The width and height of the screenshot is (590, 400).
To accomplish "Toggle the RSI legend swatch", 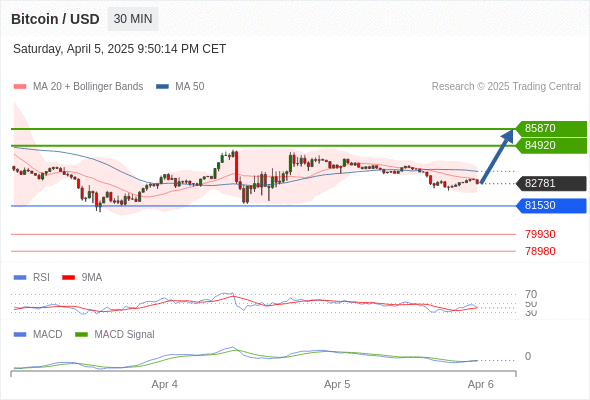I will (20, 278).
